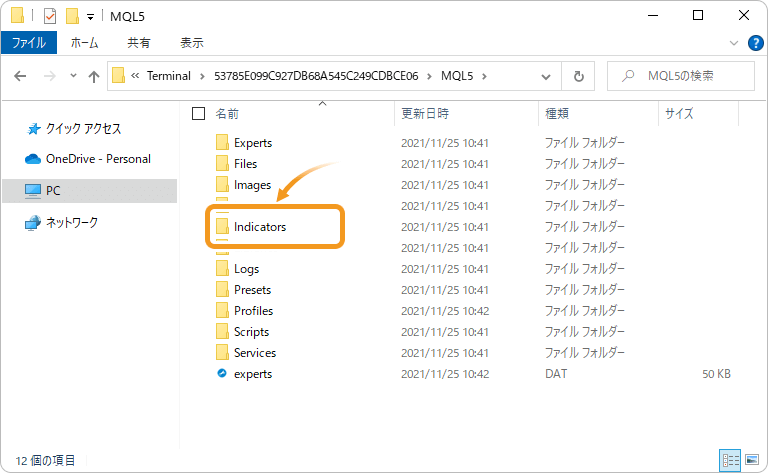Click the experts DAT file icon
This screenshot has width=768, height=473.
[x=222, y=374]
